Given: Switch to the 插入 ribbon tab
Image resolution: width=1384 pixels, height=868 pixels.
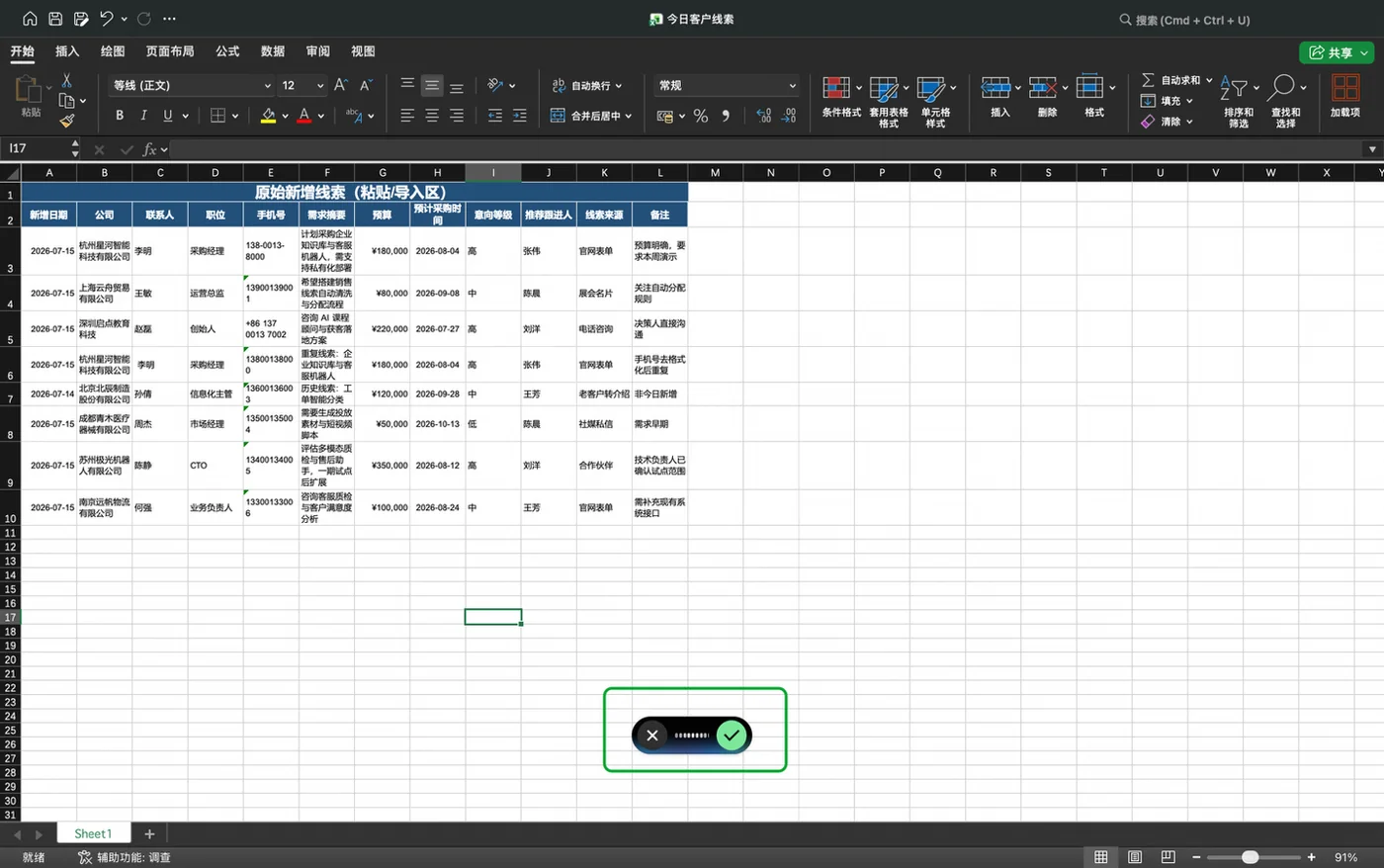Looking at the screenshot, I should 67,51.
